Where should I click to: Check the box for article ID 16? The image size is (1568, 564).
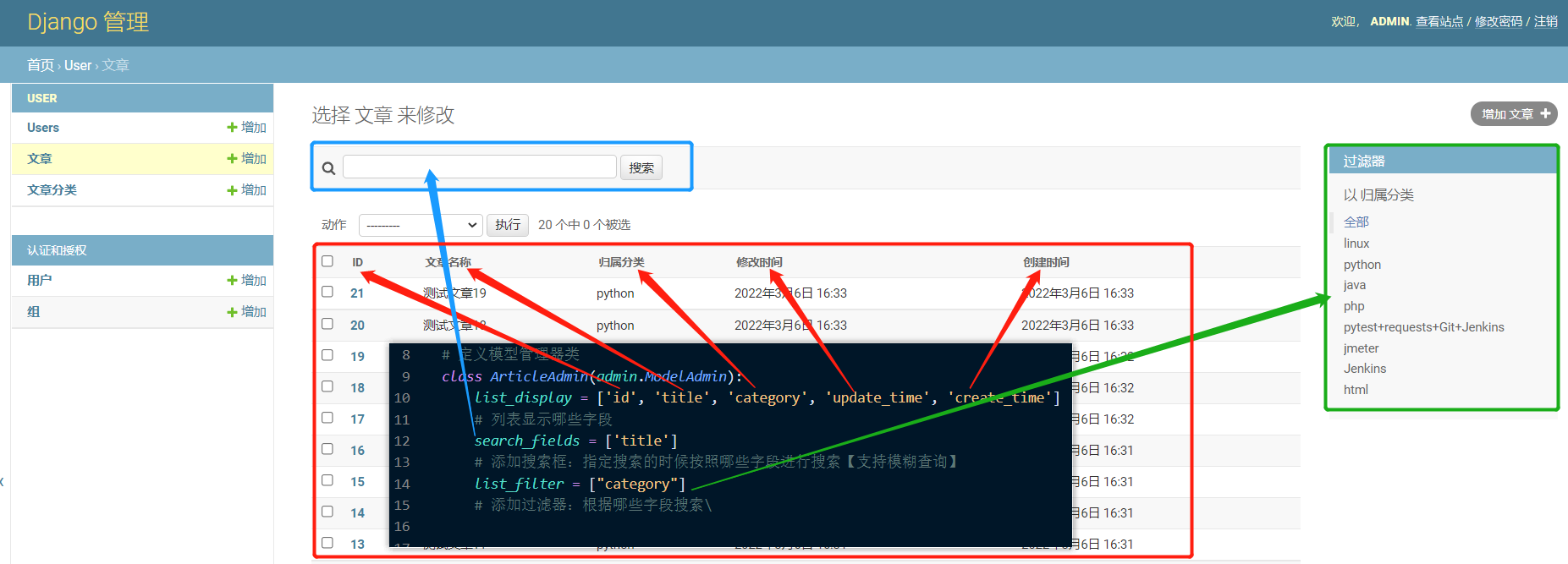click(327, 449)
